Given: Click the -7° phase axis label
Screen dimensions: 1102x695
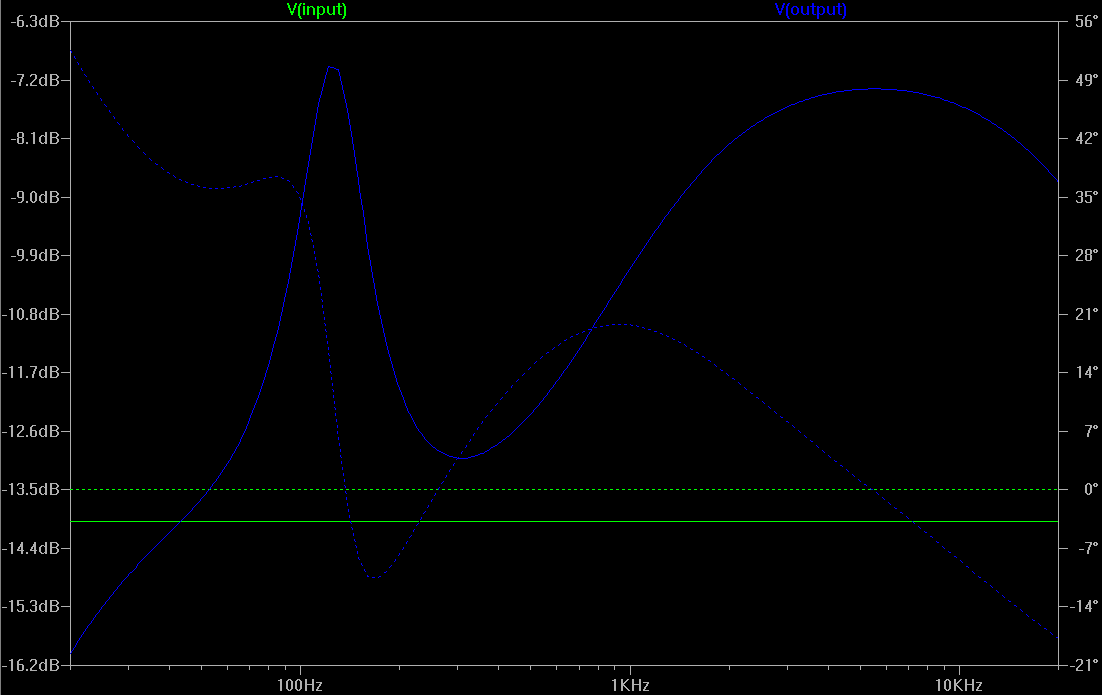Looking at the screenshot, I should pos(1086,548).
